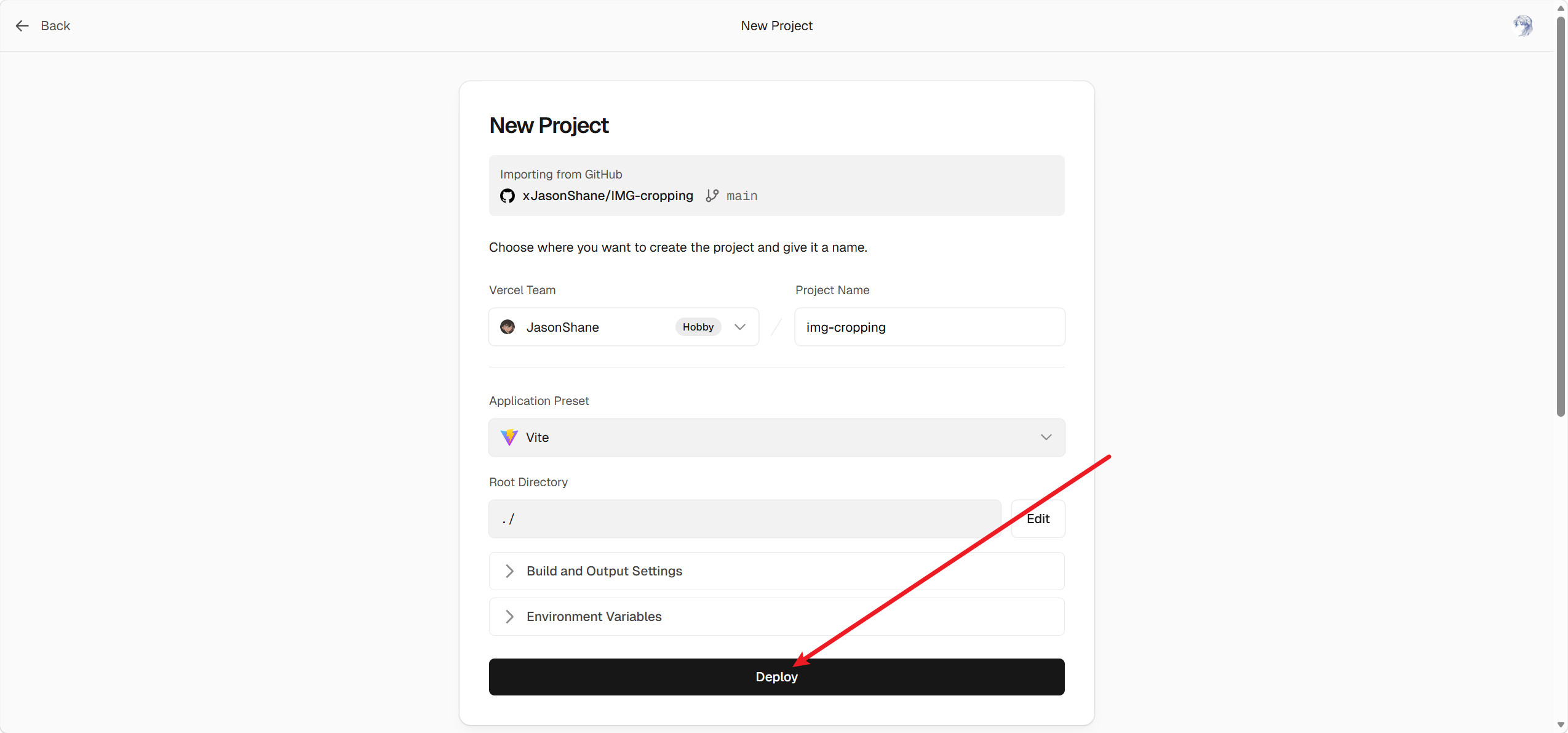Go Back to previous page
This screenshot has height=733, width=1568.
pyautogui.click(x=55, y=26)
